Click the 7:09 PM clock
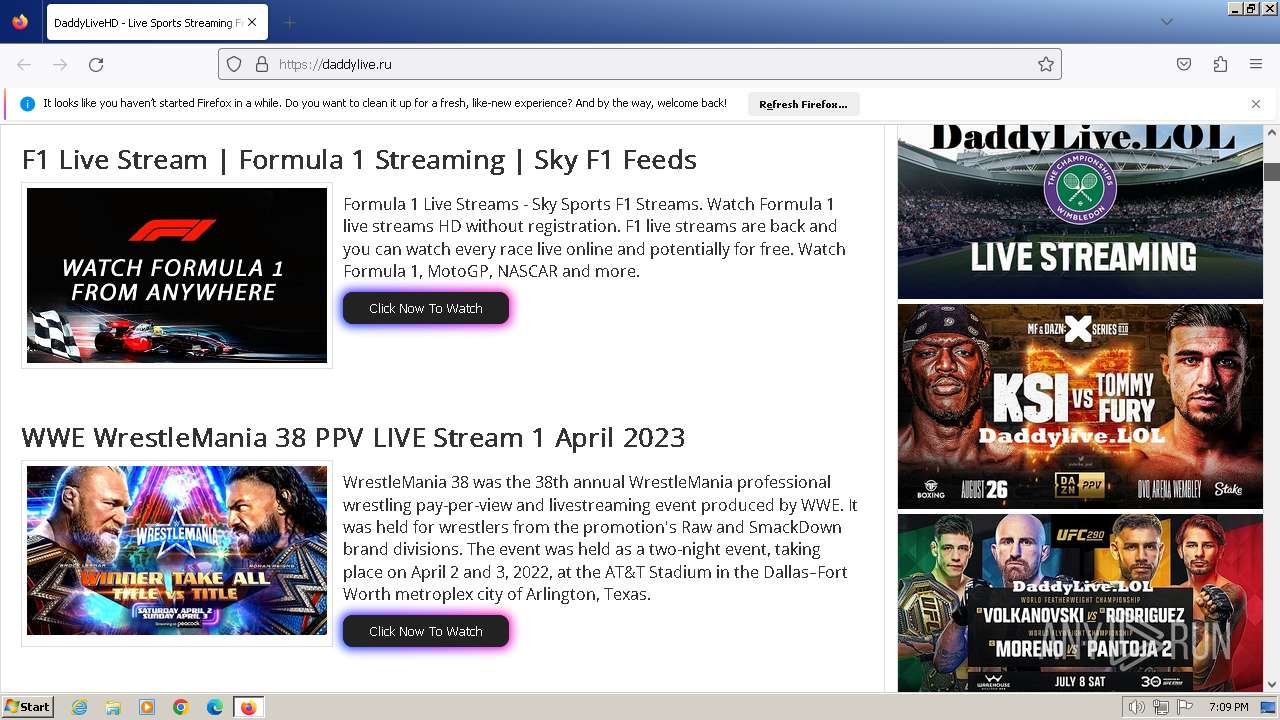Screen dimensions: 1280x720 (x=1228, y=707)
